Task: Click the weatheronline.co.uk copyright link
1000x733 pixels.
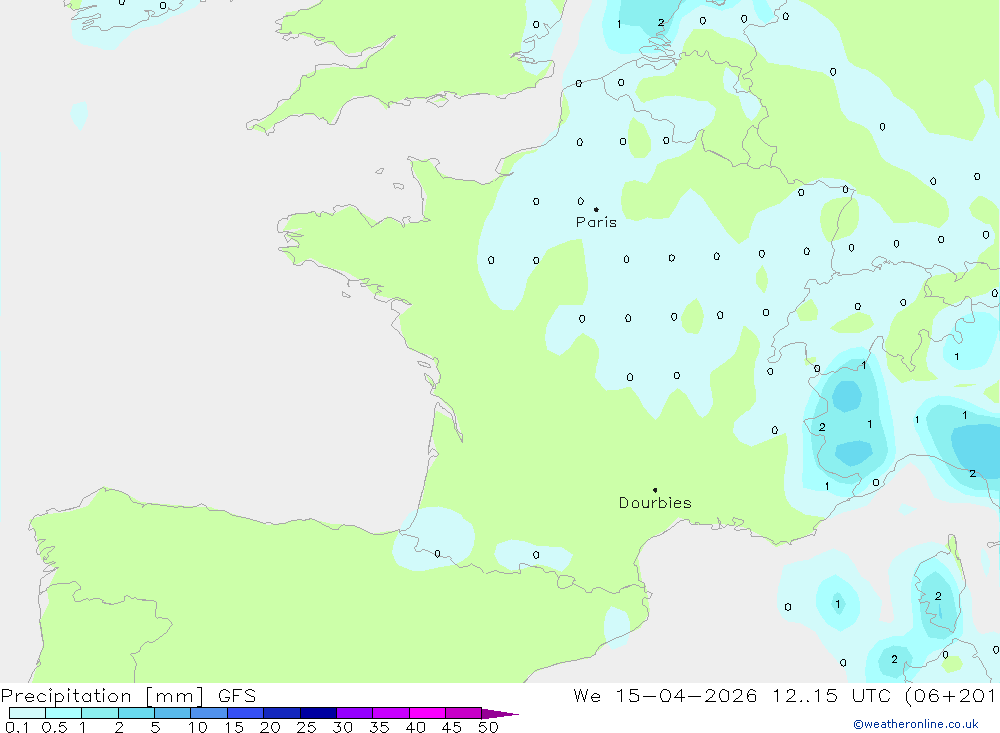Action: (916, 724)
